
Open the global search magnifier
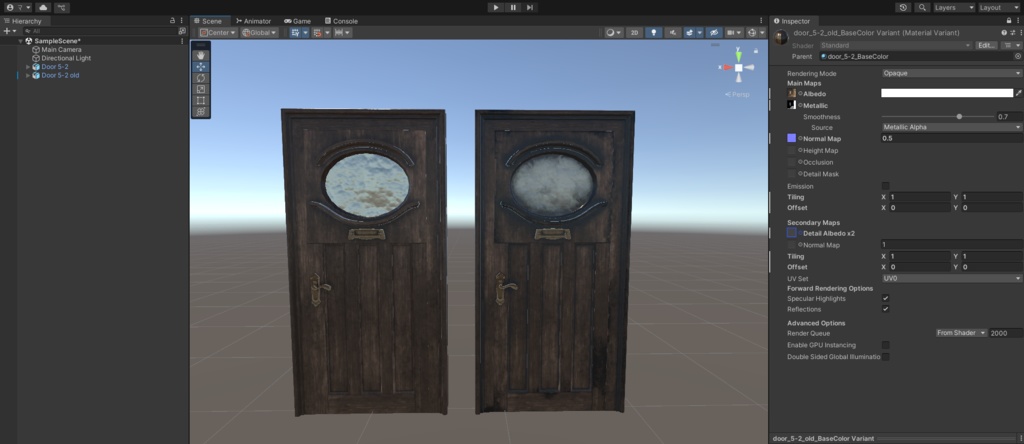921,7
